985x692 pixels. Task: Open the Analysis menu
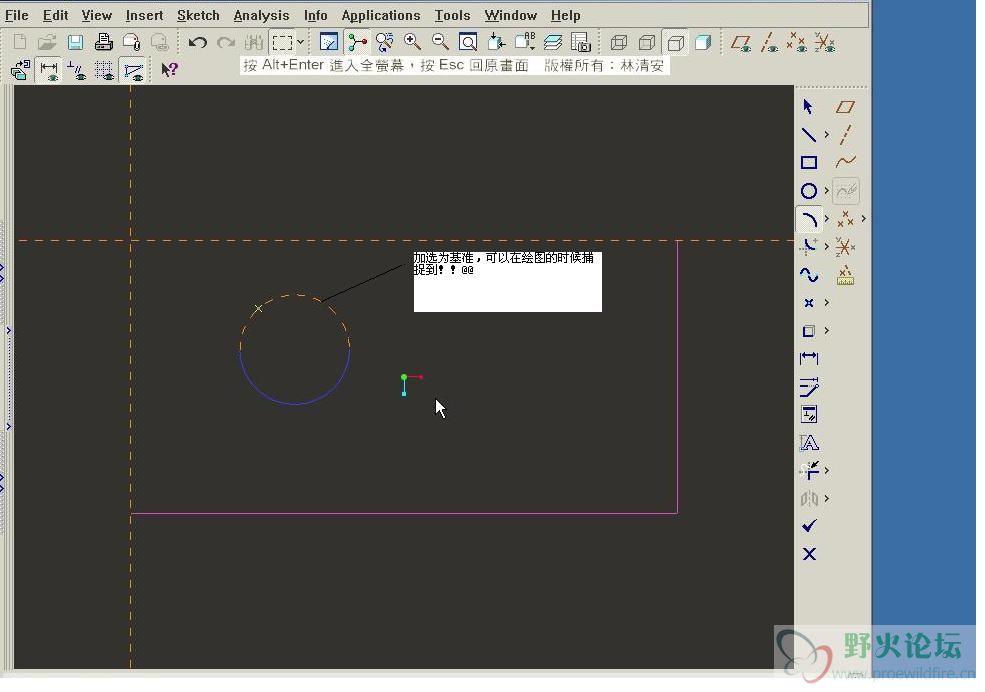coord(261,15)
